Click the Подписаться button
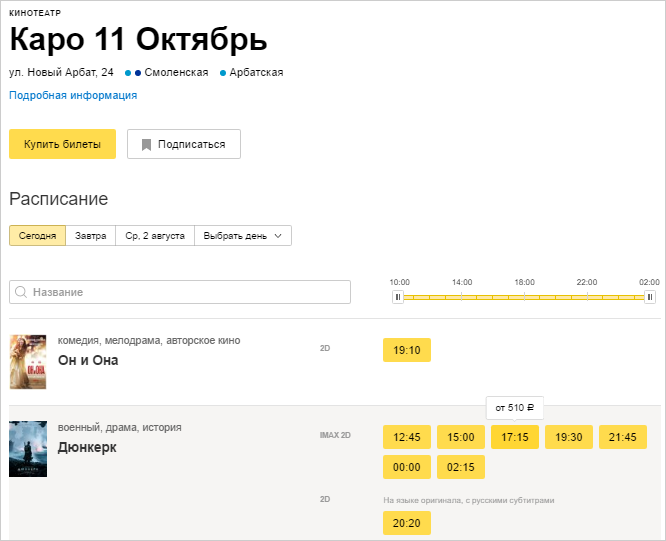 click(184, 144)
